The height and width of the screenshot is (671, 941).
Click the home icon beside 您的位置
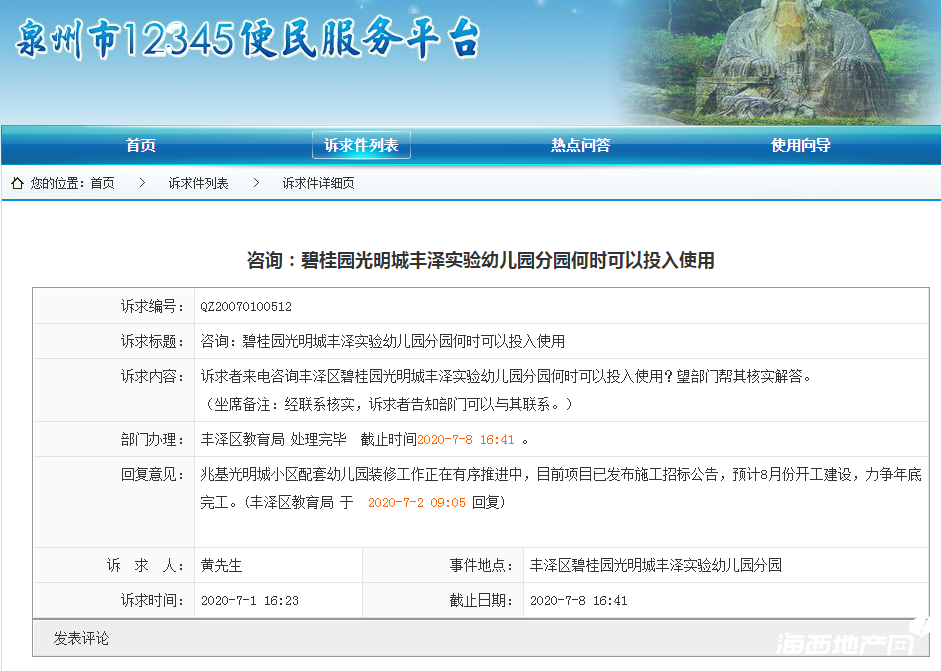coord(17,183)
